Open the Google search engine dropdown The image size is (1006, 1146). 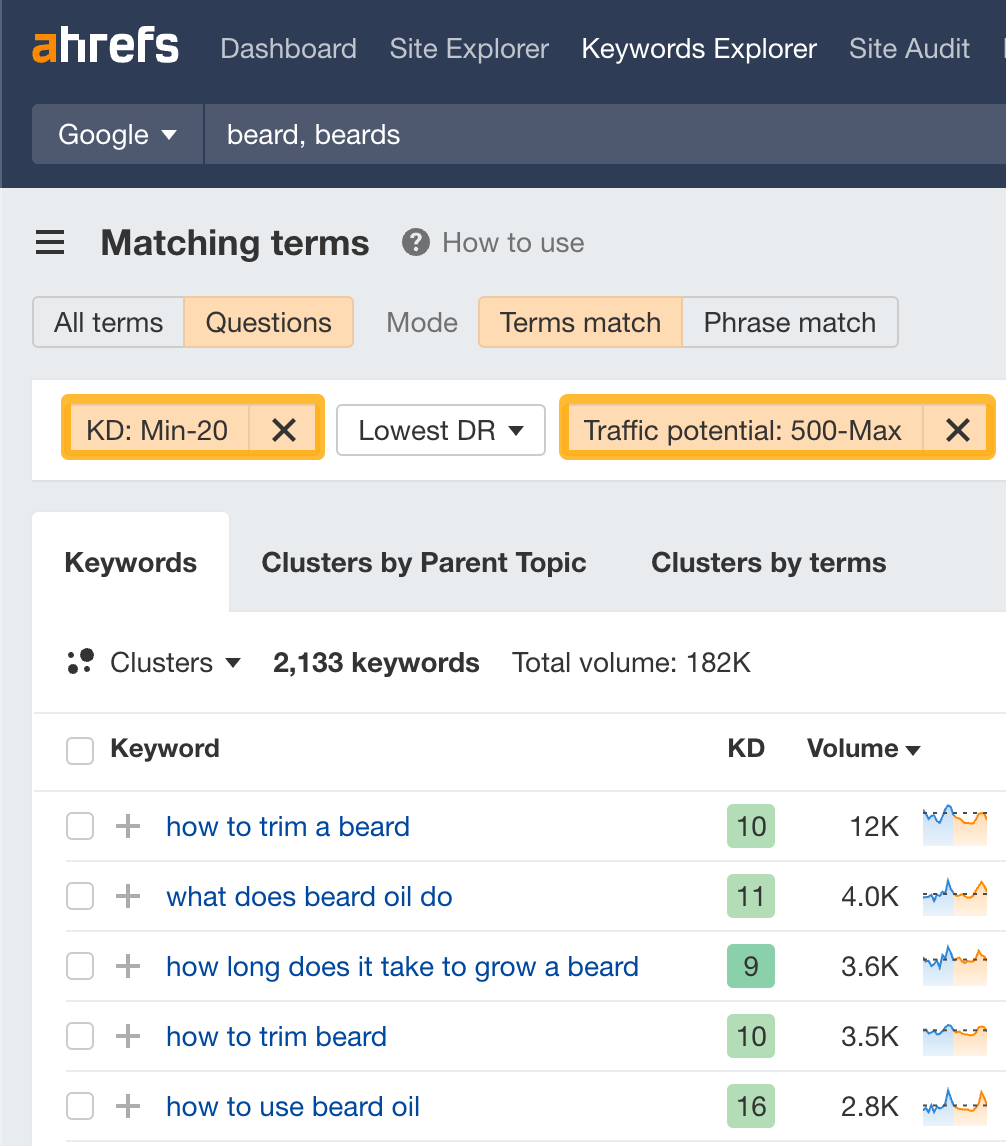tap(116, 133)
